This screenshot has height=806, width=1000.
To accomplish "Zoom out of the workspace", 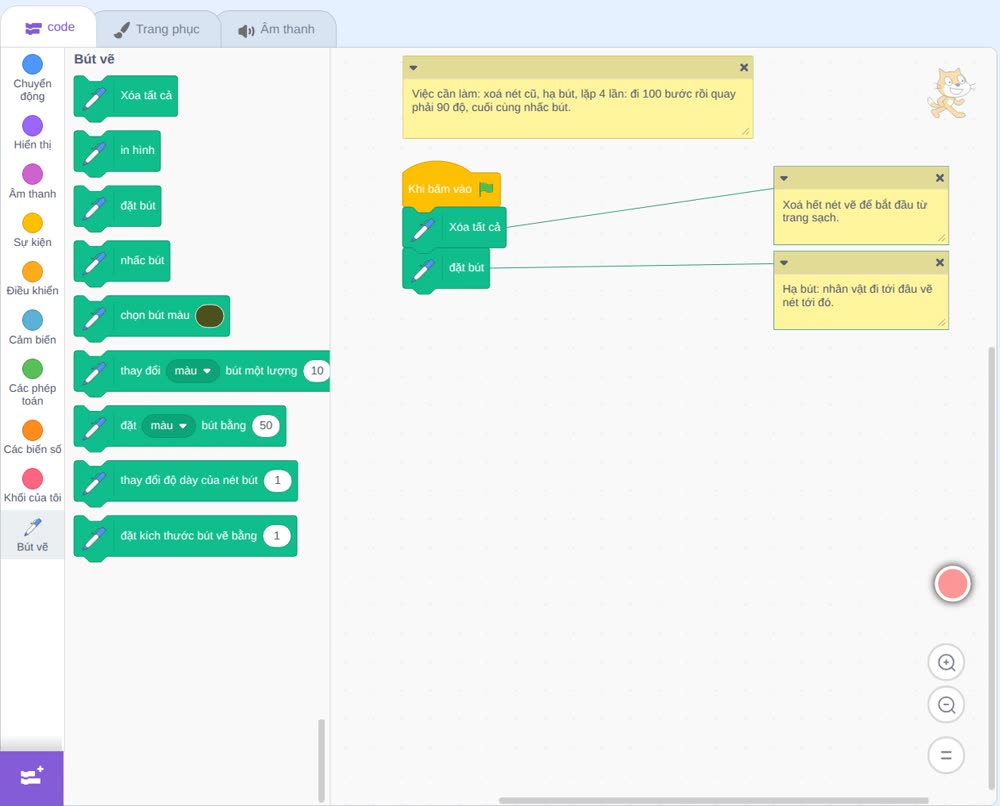I will tap(946, 705).
